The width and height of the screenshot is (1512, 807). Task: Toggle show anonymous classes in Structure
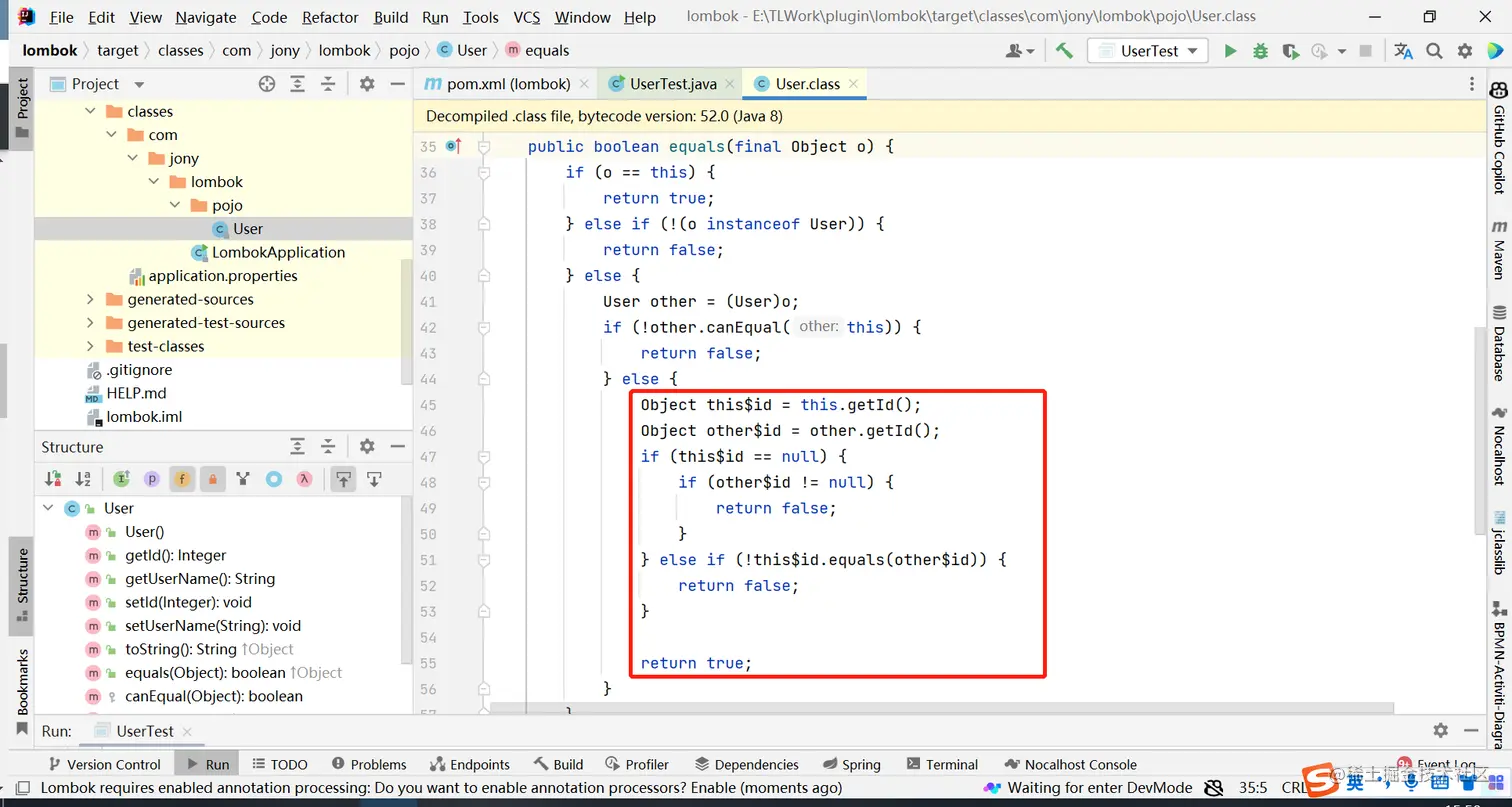[273, 479]
